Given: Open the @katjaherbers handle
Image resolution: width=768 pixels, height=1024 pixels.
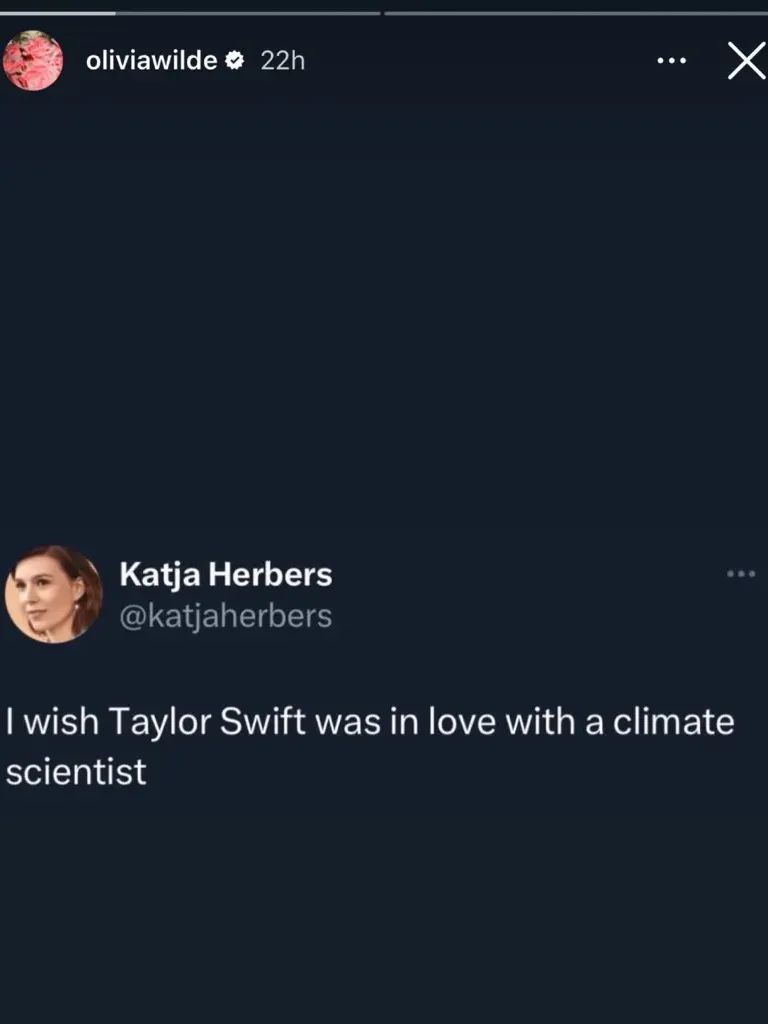Looking at the screenshot, I should point(225,616).
